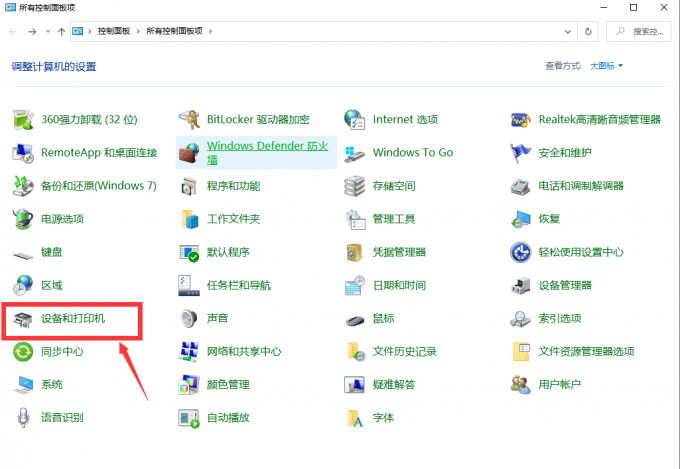
Task: Click the 文件资源管理器选项 icon
Action: pyautogui.click(x=521, y=351)
